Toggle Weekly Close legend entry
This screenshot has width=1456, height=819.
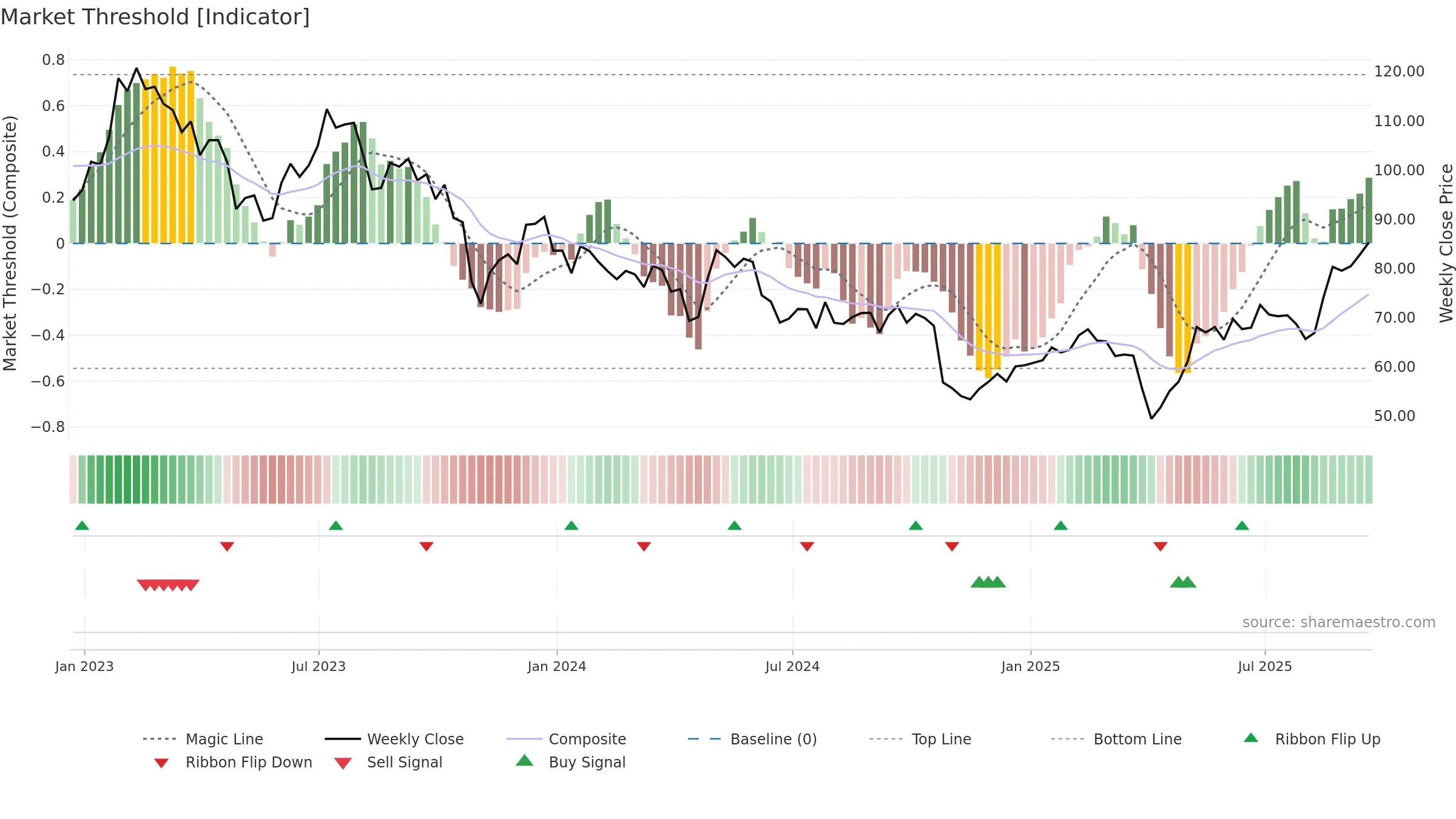(x=394, y=739)
